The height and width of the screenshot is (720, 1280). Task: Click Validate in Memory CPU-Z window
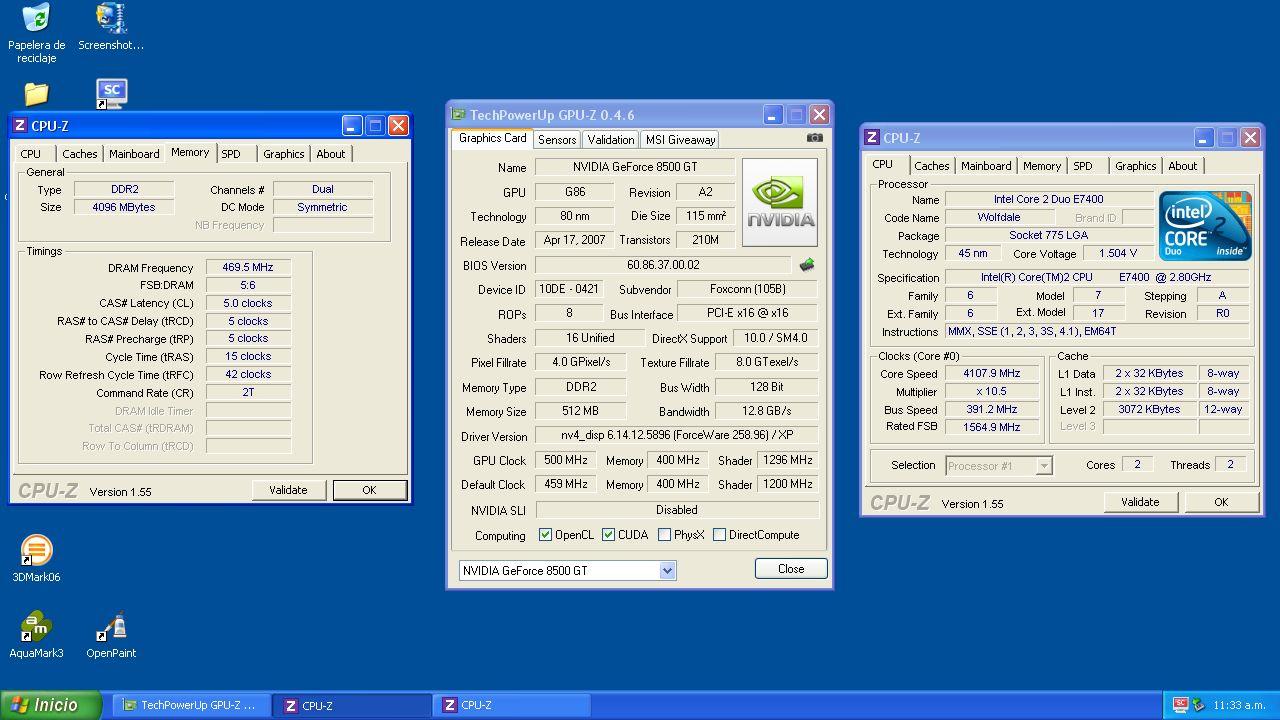(288, 490)
